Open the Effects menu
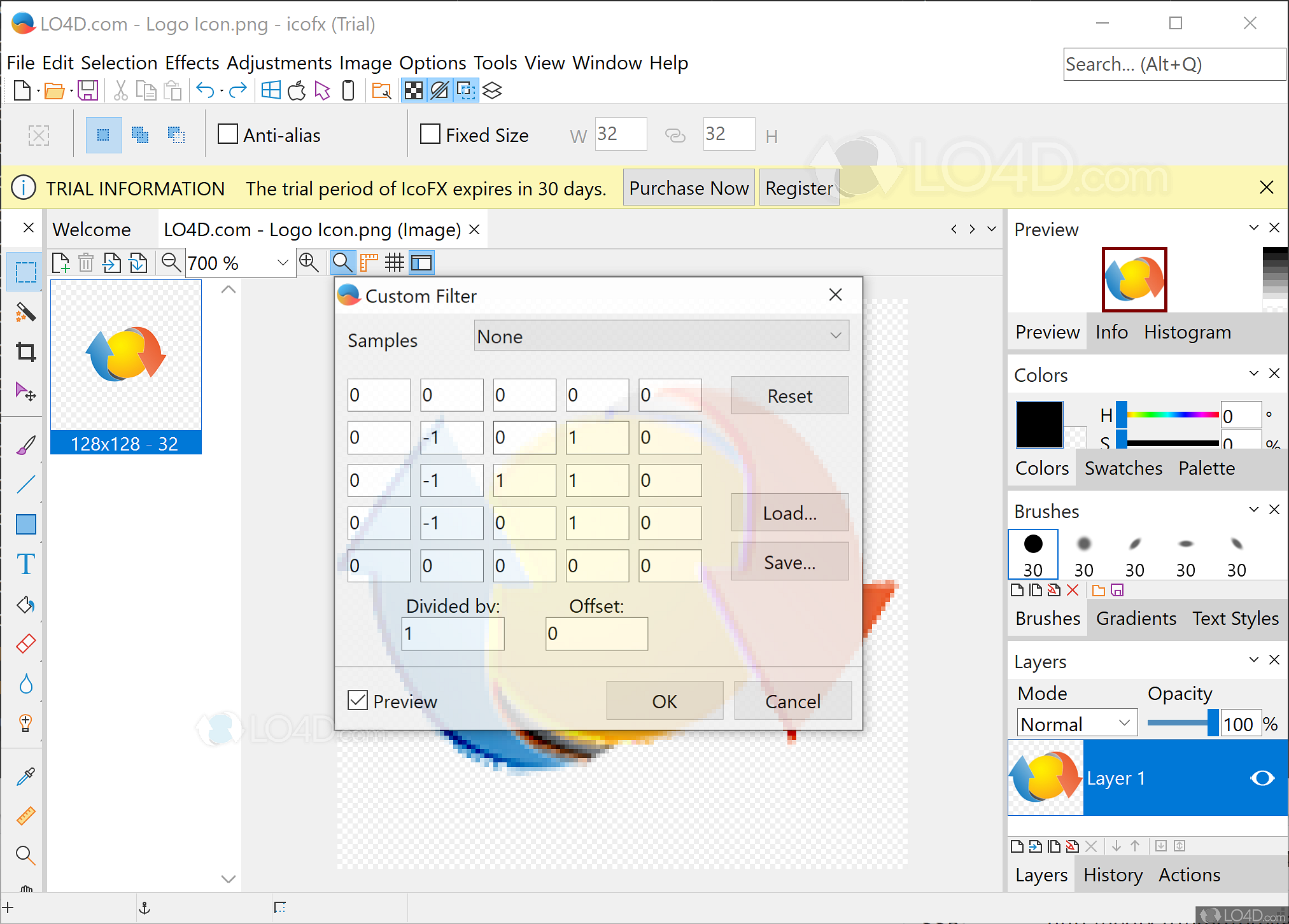The width and height of the screenshot is (1289, 924). (192, 63)
